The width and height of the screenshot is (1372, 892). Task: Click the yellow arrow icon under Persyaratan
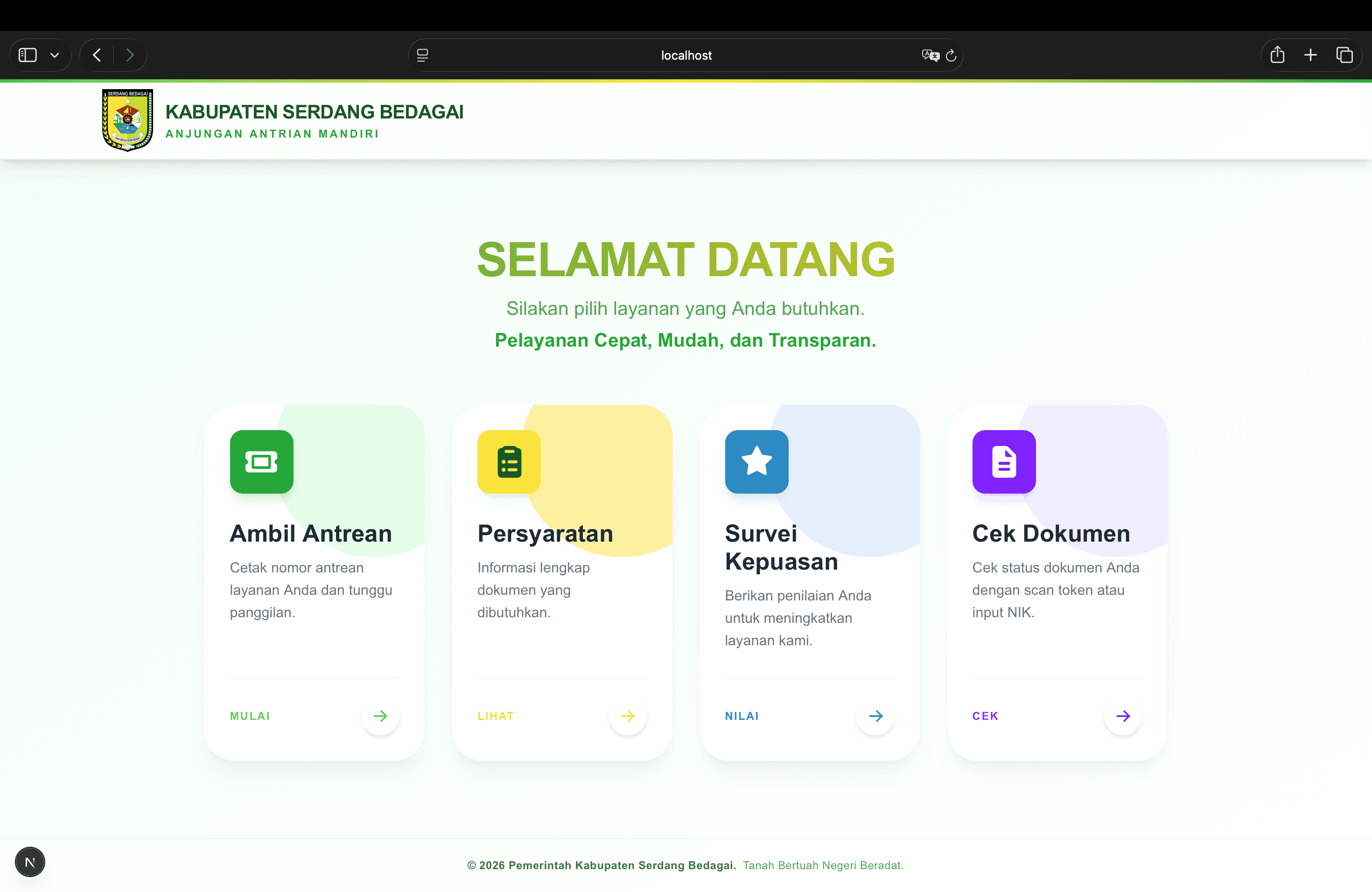point(628,716)
